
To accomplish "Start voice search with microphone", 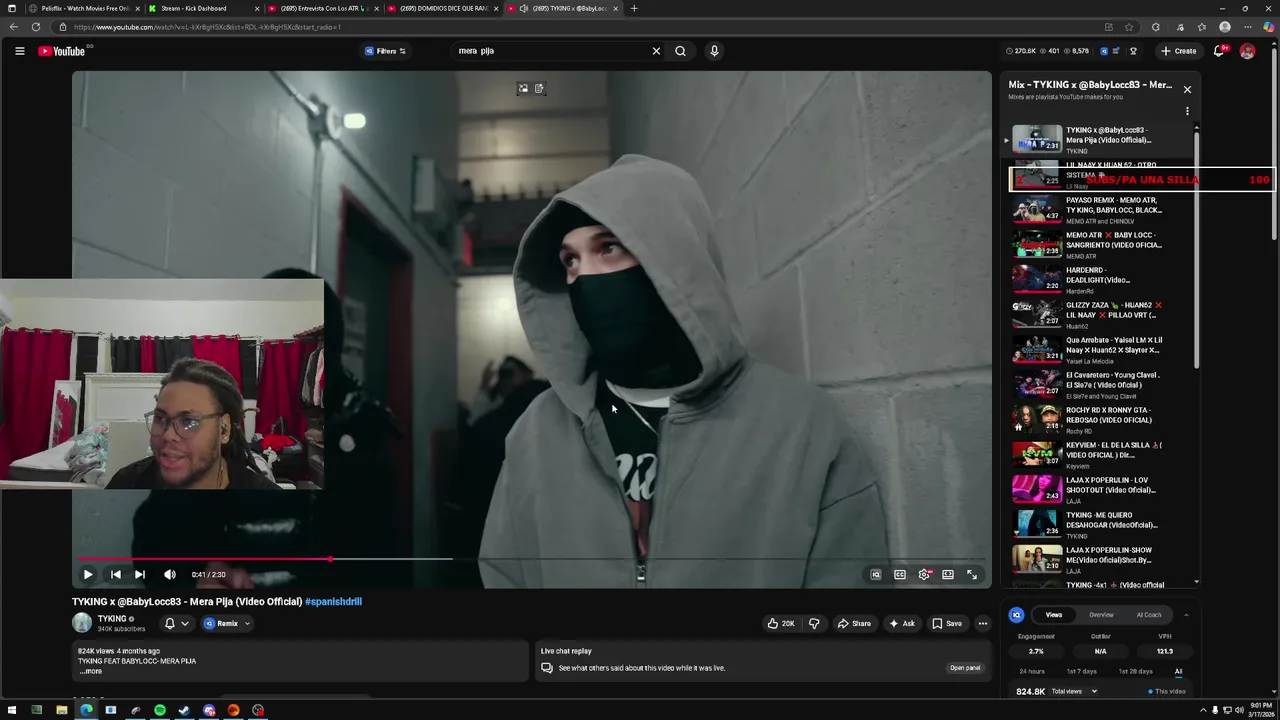I will pos(714,51).
